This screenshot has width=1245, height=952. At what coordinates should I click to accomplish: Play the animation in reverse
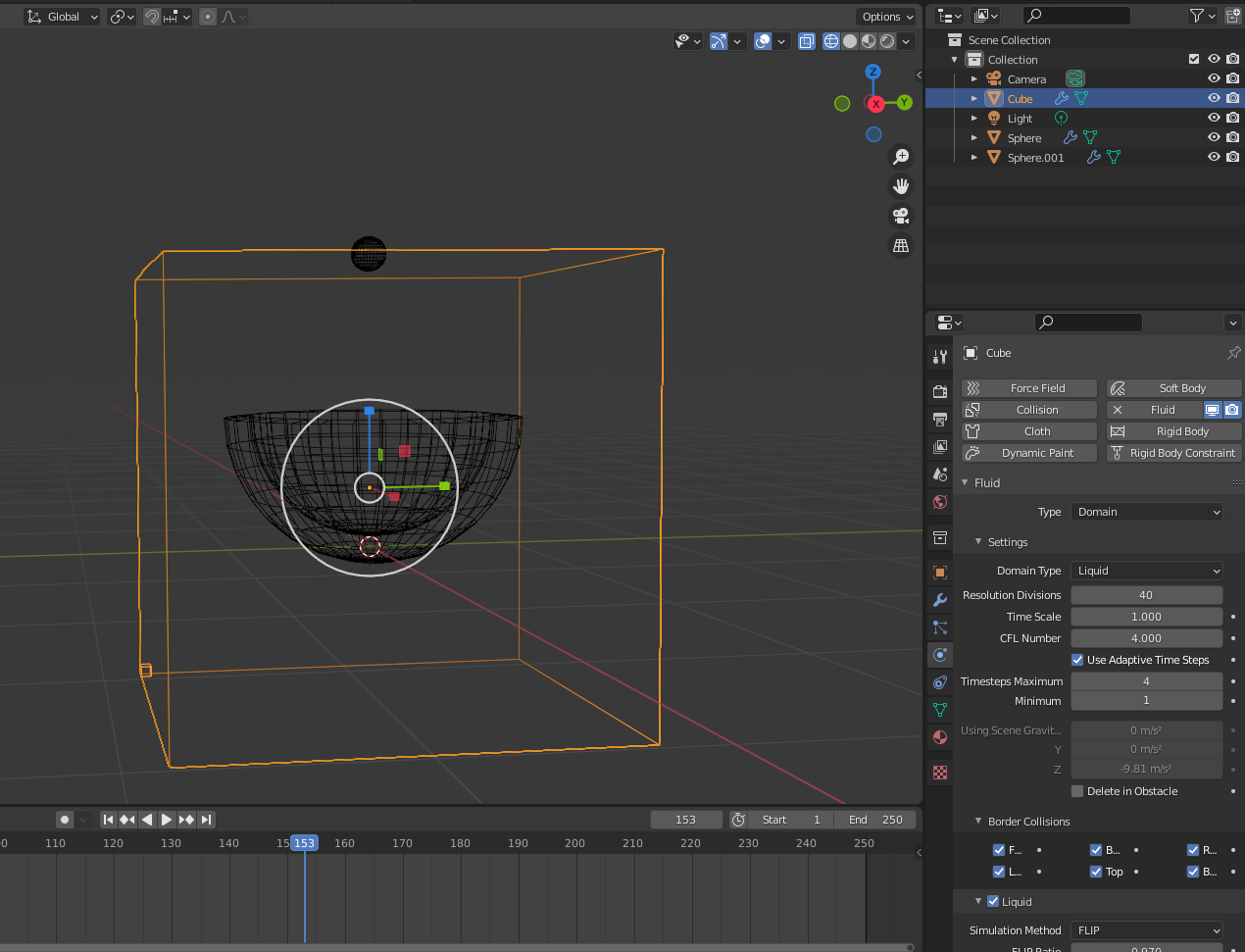[147, 820]
